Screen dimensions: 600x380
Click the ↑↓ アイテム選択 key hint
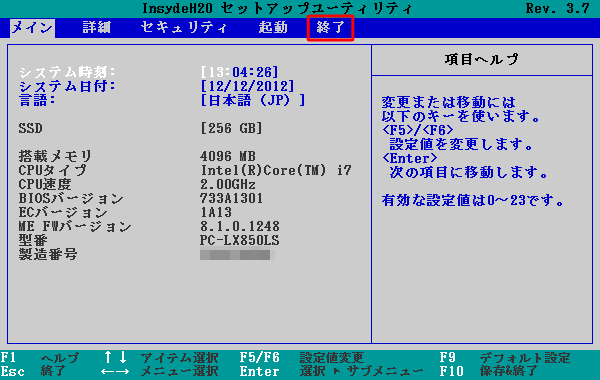pos(161,357)
